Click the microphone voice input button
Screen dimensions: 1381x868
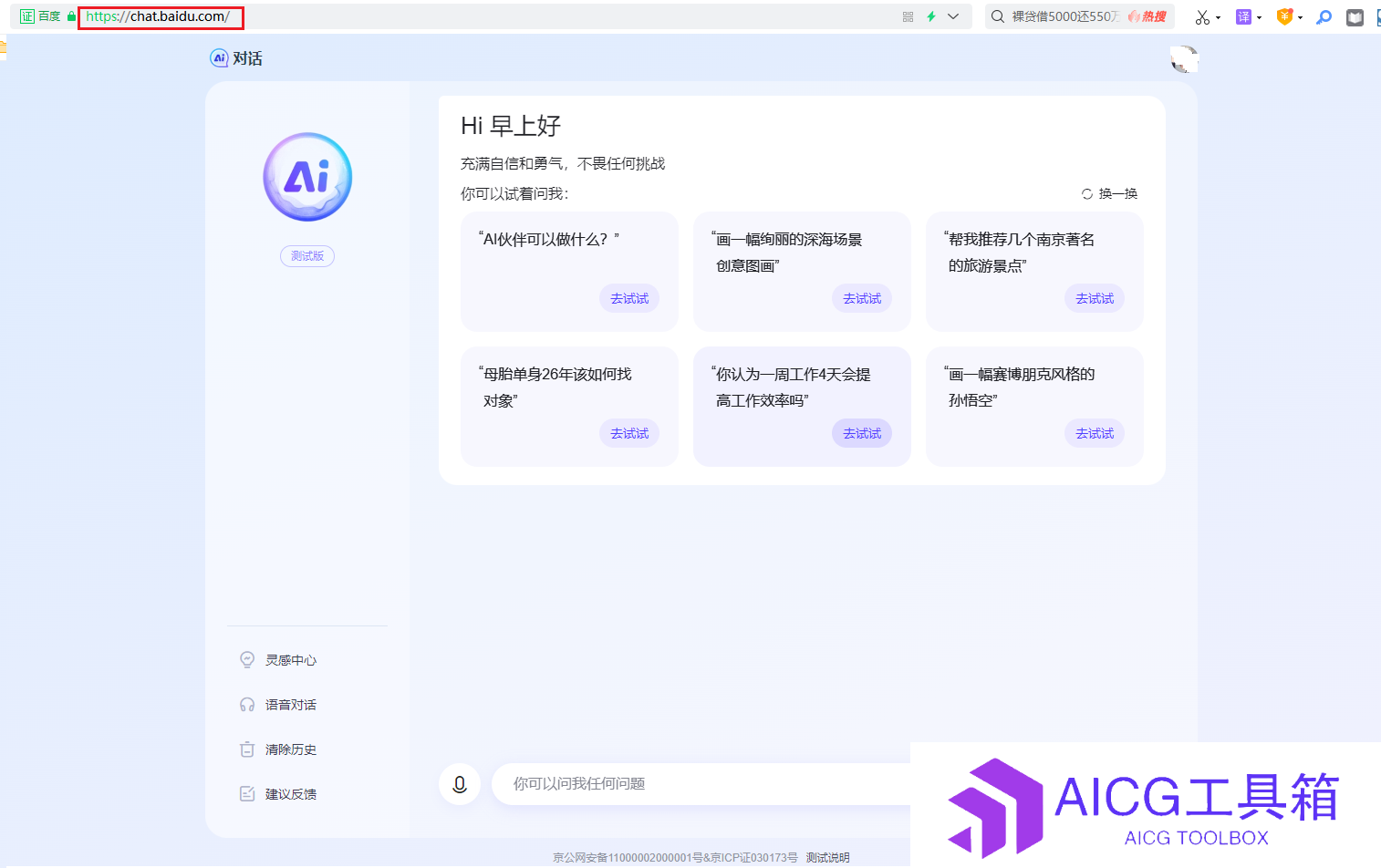[460, 784]
